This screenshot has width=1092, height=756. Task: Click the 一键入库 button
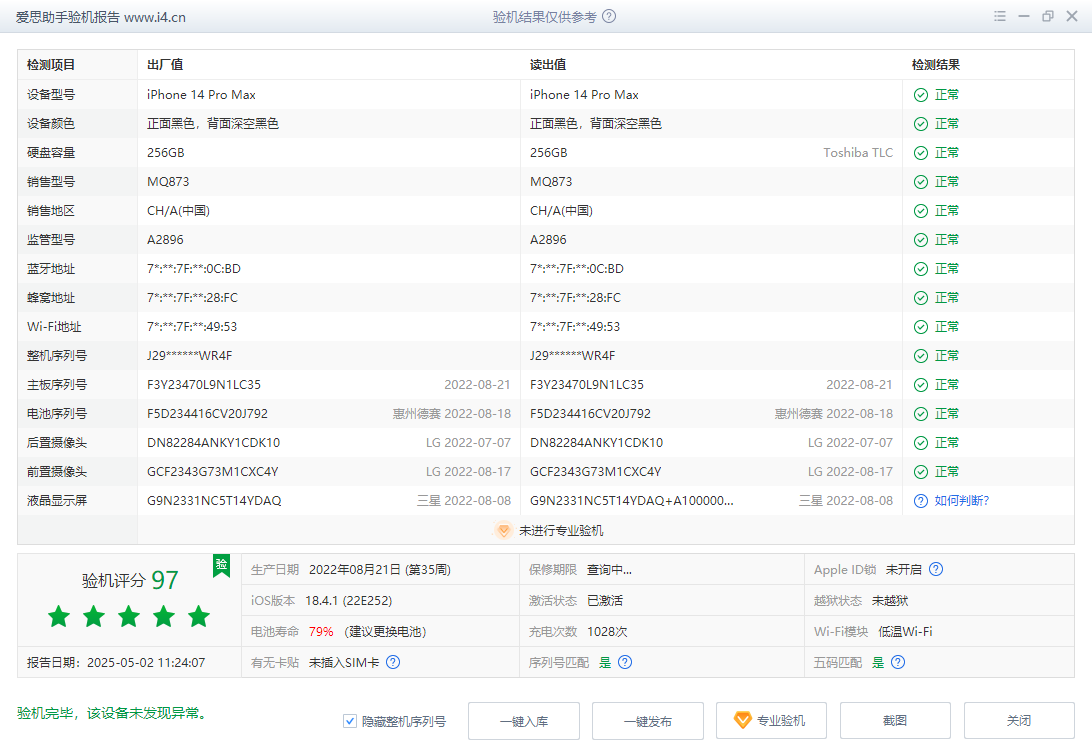pos(524,721)
